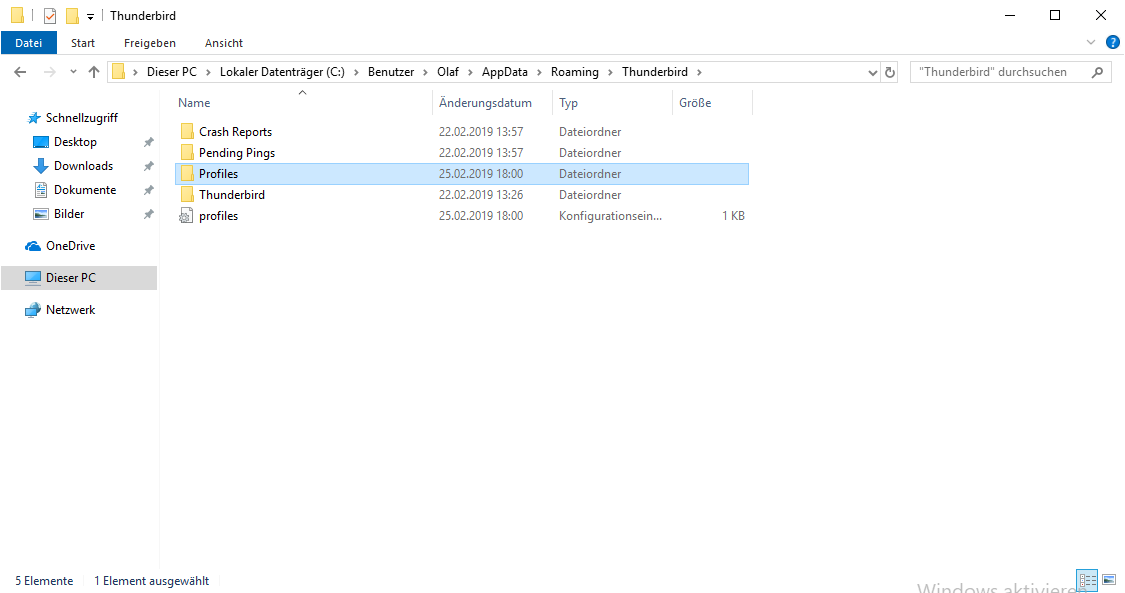
Task: Select the profiles configuration file icon
Action: coord(186,215)
